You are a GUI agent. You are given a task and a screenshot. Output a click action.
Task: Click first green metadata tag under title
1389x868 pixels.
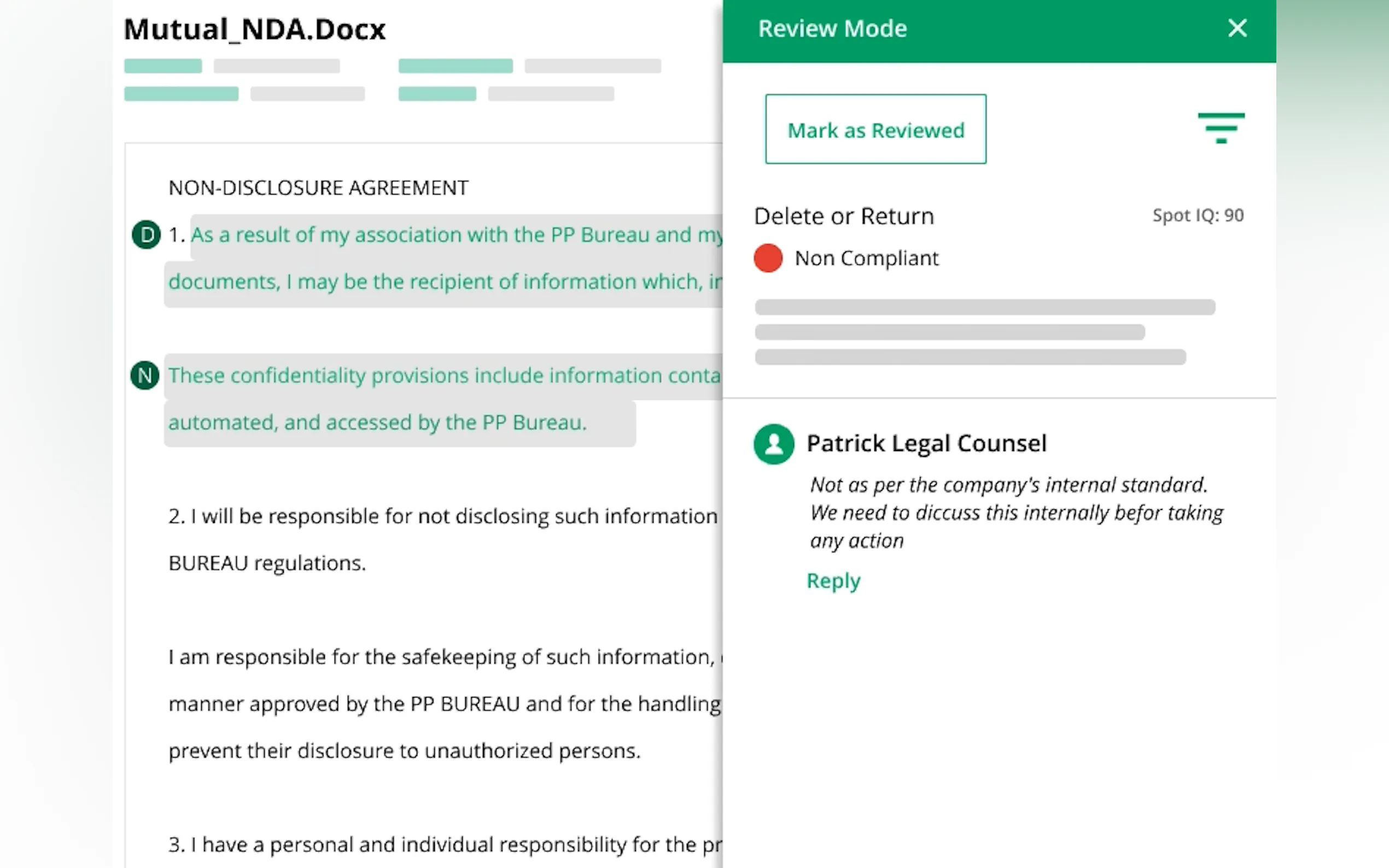(x=163, y=66)
